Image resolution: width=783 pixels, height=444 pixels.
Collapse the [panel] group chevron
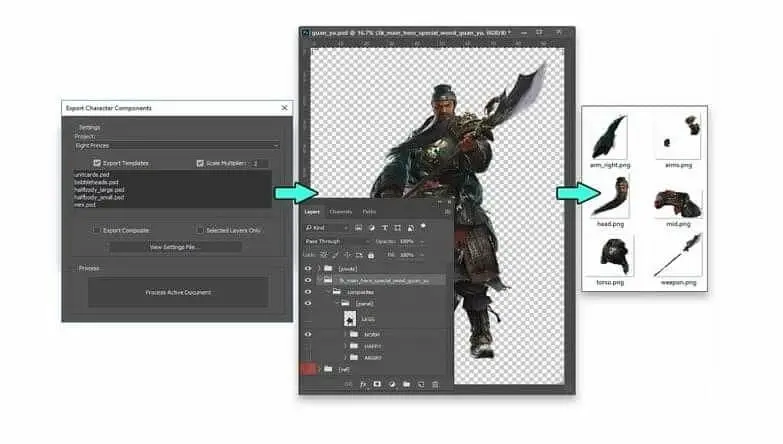tap(337, 303)
